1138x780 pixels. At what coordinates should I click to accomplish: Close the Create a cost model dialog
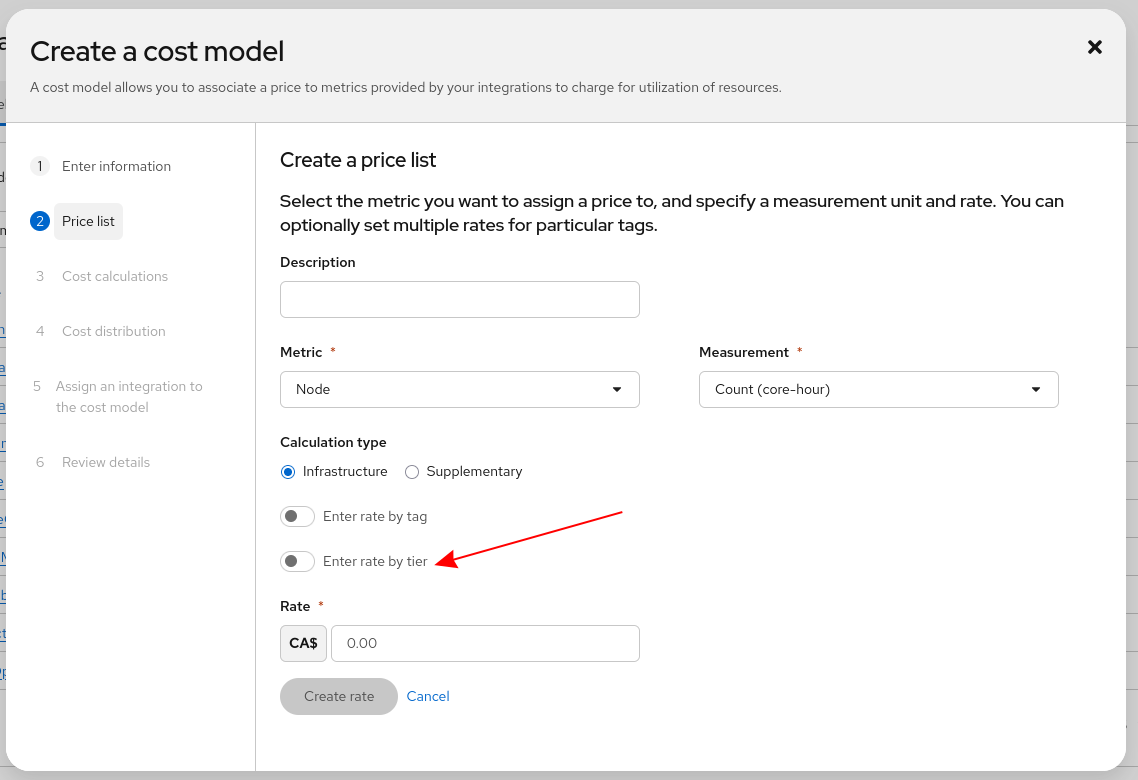click(1094, 47)
